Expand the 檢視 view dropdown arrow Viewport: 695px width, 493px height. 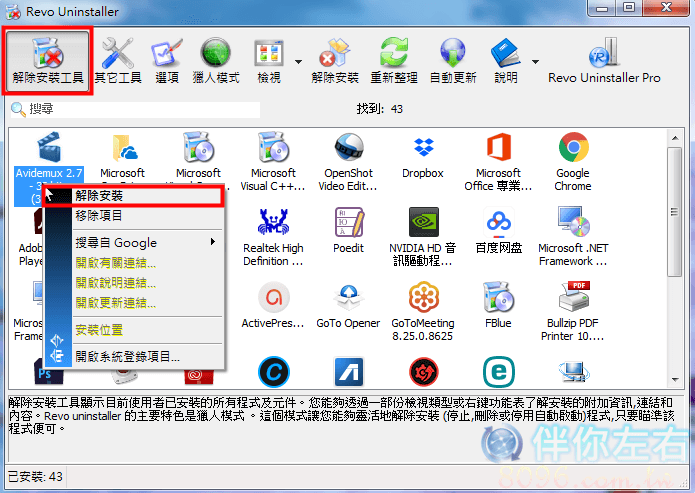[x=298, y=62]
